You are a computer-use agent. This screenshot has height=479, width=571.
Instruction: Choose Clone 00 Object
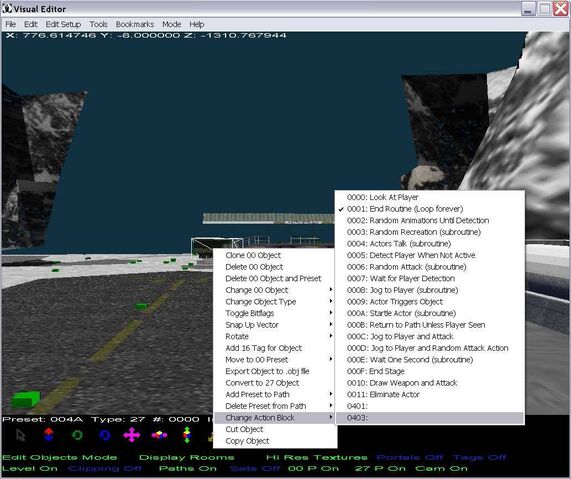click(274, 255)
